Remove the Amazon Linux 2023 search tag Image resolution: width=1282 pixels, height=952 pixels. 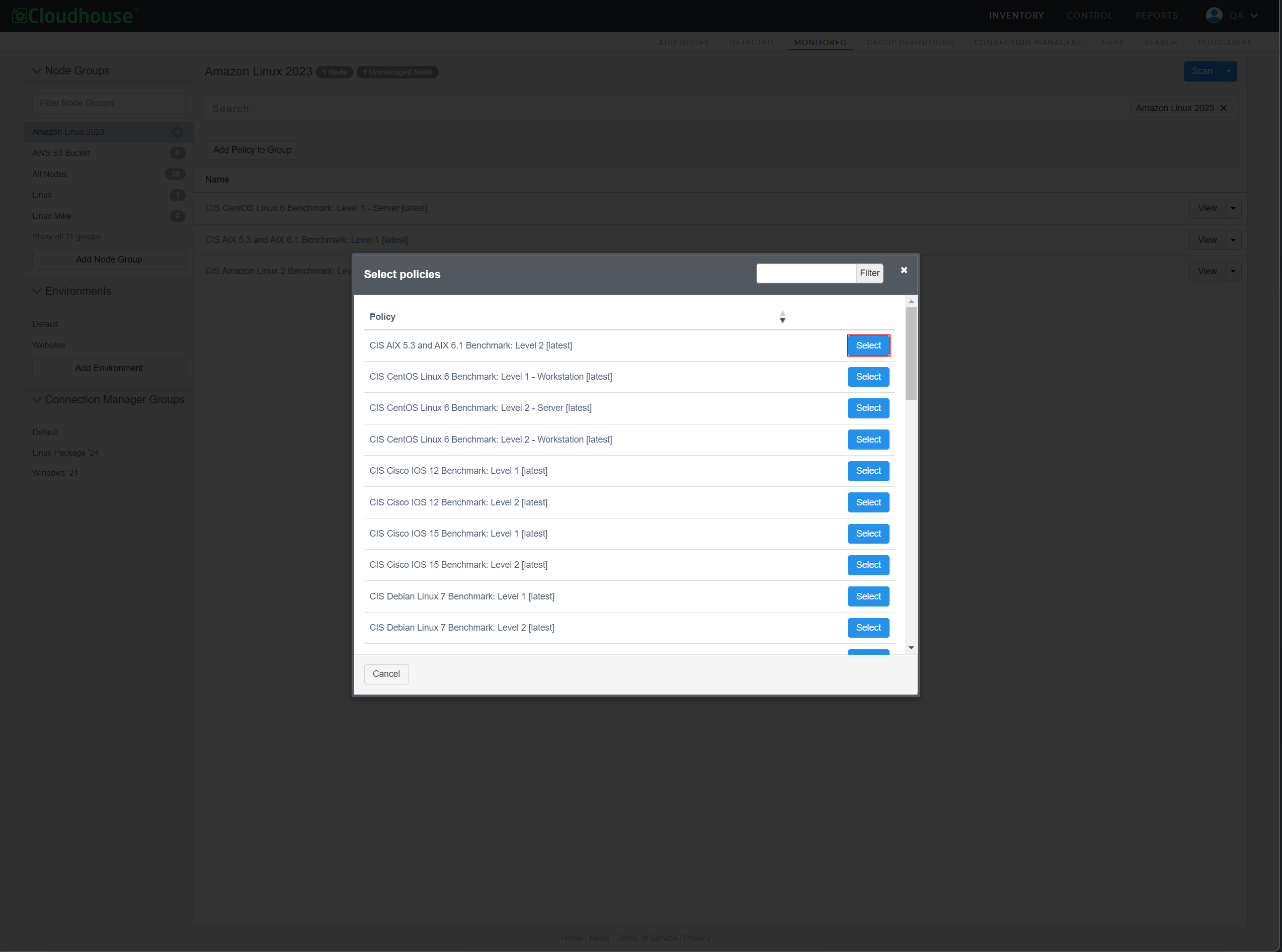(1223, 108)
